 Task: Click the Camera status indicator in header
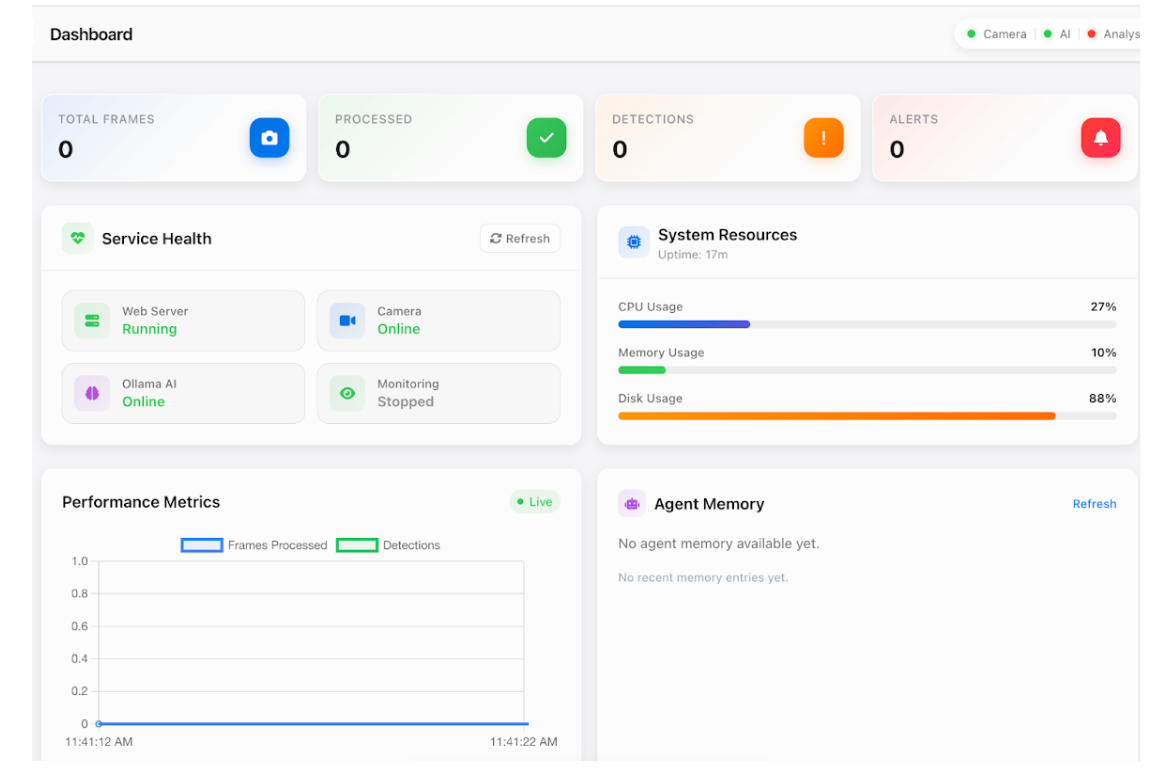pyautogui.click(x=996, y=34)
